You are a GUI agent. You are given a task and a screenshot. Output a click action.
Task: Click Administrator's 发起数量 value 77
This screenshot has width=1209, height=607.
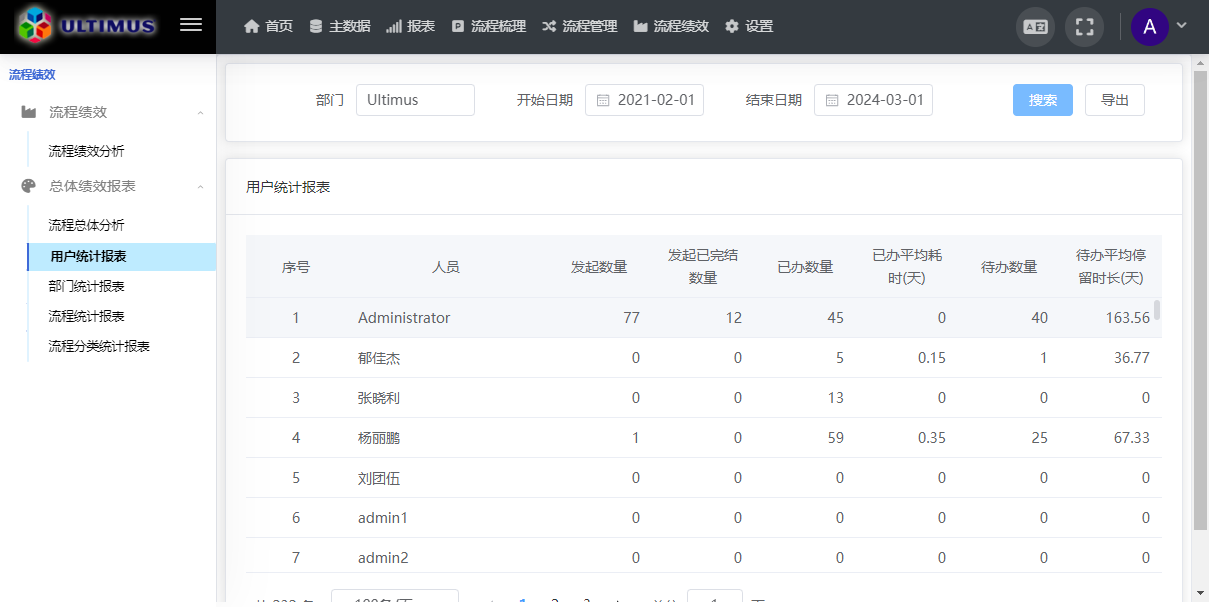pyautogui.click(x=631, y=318)
